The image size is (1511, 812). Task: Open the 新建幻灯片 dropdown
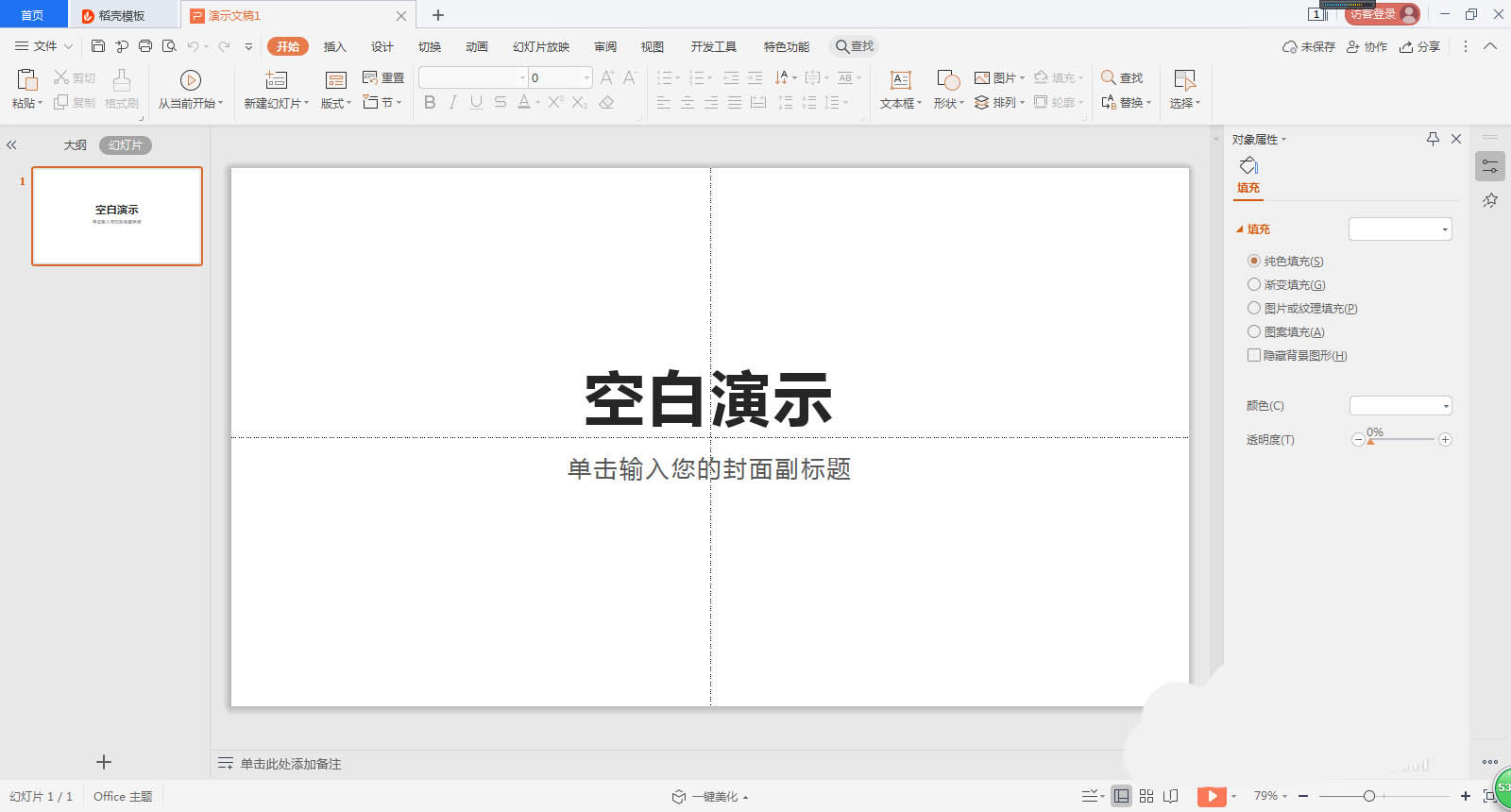[277, 103]
